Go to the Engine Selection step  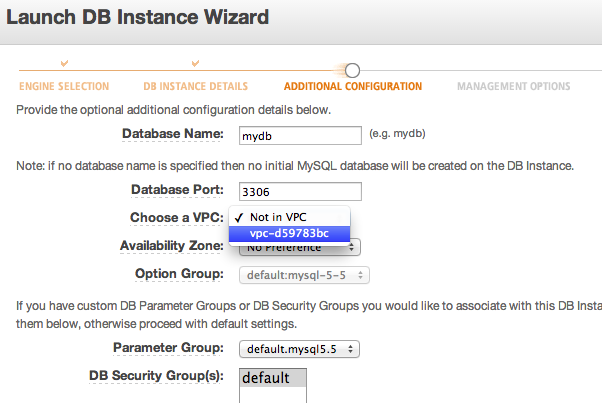tap(64, 86)
